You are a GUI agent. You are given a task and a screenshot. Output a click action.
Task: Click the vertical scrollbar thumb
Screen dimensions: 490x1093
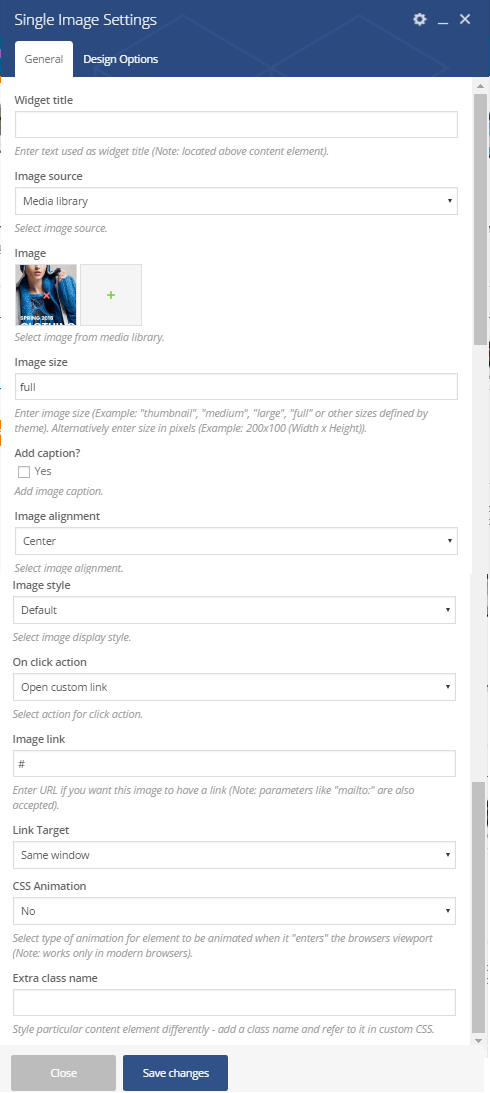coord(480,219)
